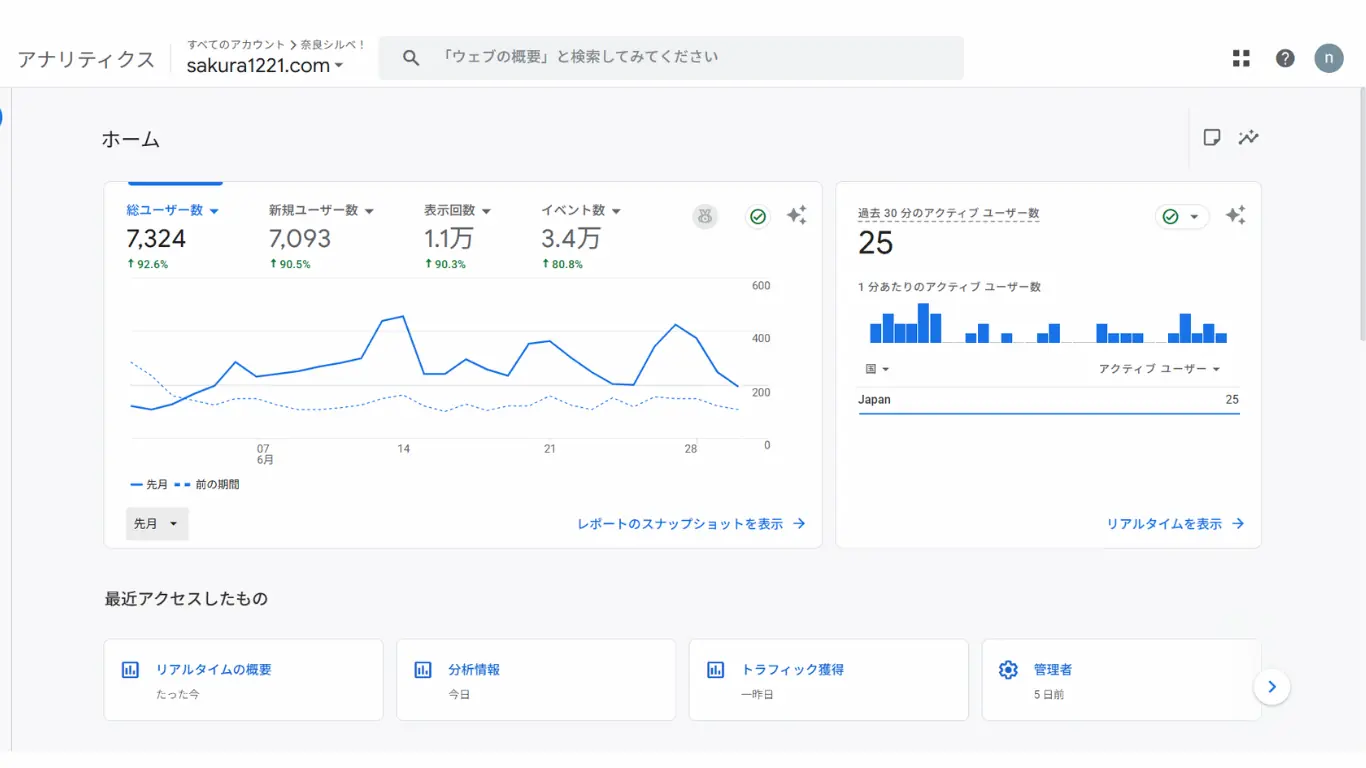The height and width of the screenshot is (768, 1366).
Task: Open the リアルタイムの概要 recent card
Action: pos(244,680)
